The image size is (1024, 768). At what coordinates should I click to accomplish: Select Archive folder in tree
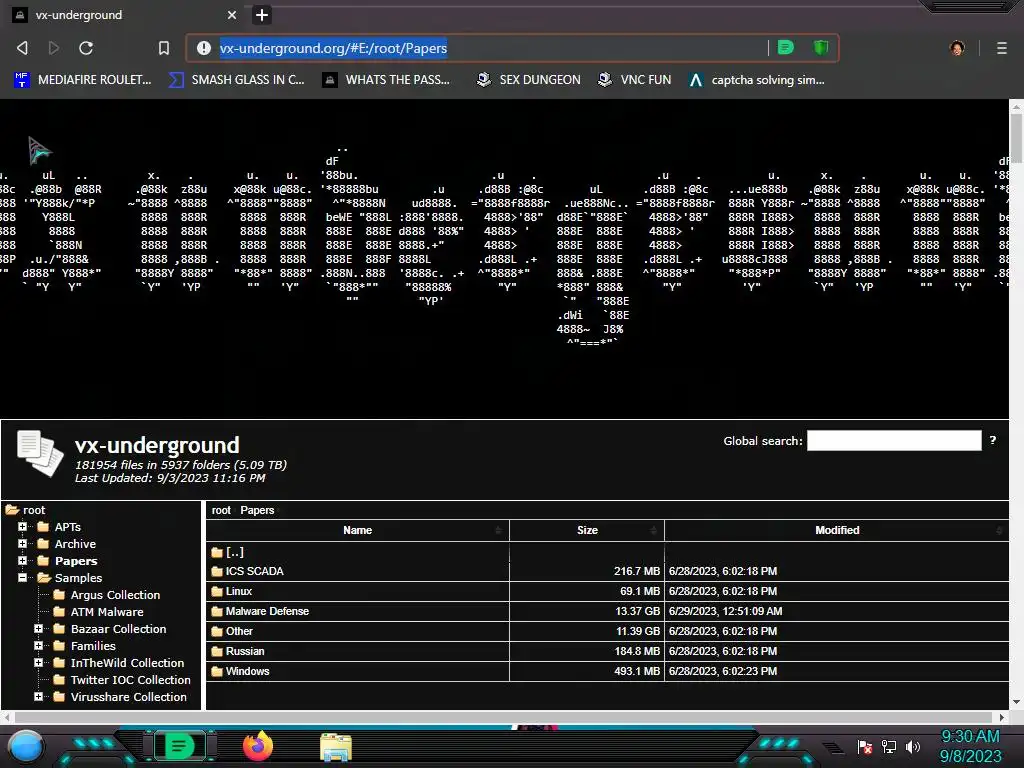[x=75, y=544]
